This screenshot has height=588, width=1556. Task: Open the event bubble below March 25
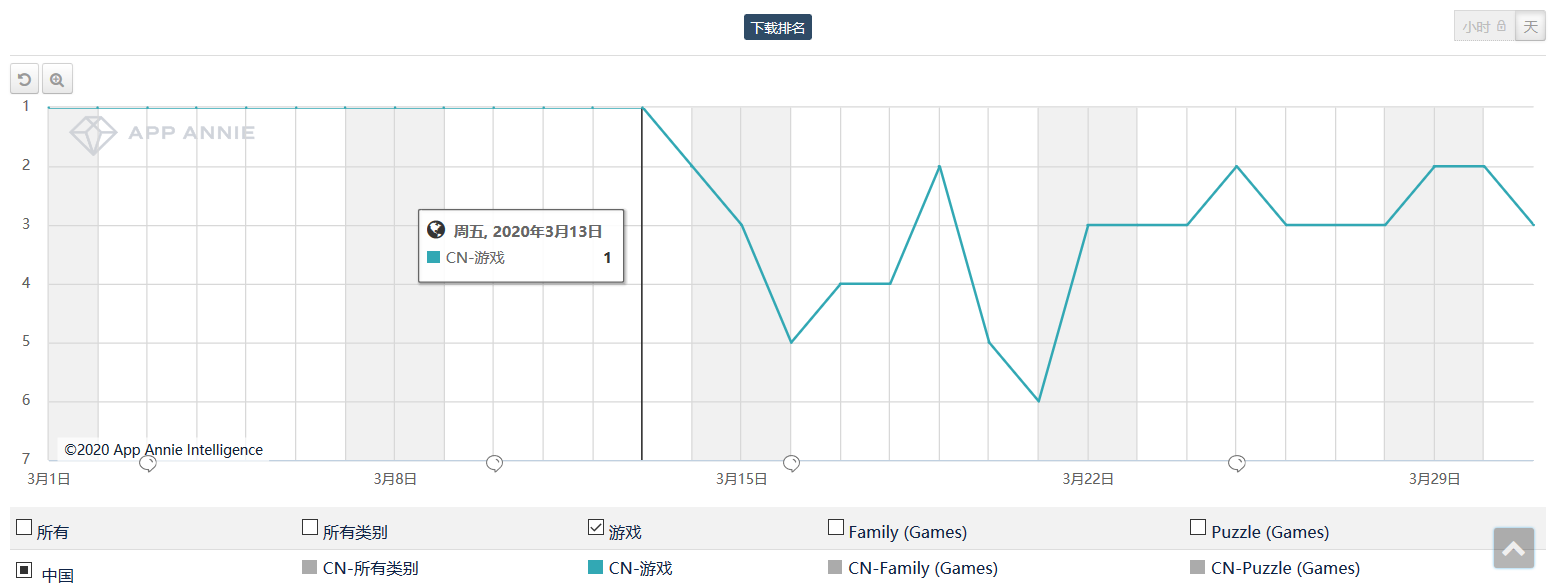click(x=1237, y=462)
